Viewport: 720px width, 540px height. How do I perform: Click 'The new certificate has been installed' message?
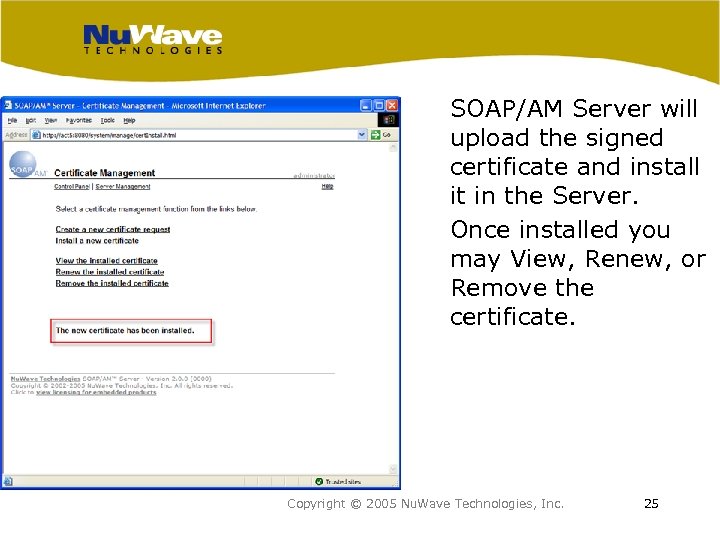click(x=125, y=331)
